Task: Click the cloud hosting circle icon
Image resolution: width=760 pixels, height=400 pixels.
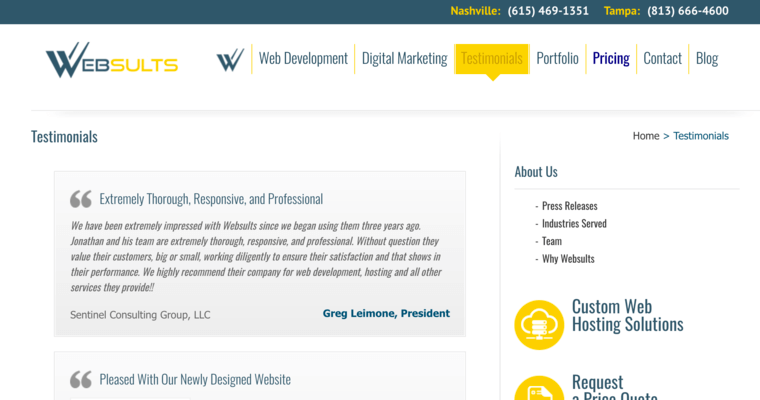Action: click(x=539, y=324)
